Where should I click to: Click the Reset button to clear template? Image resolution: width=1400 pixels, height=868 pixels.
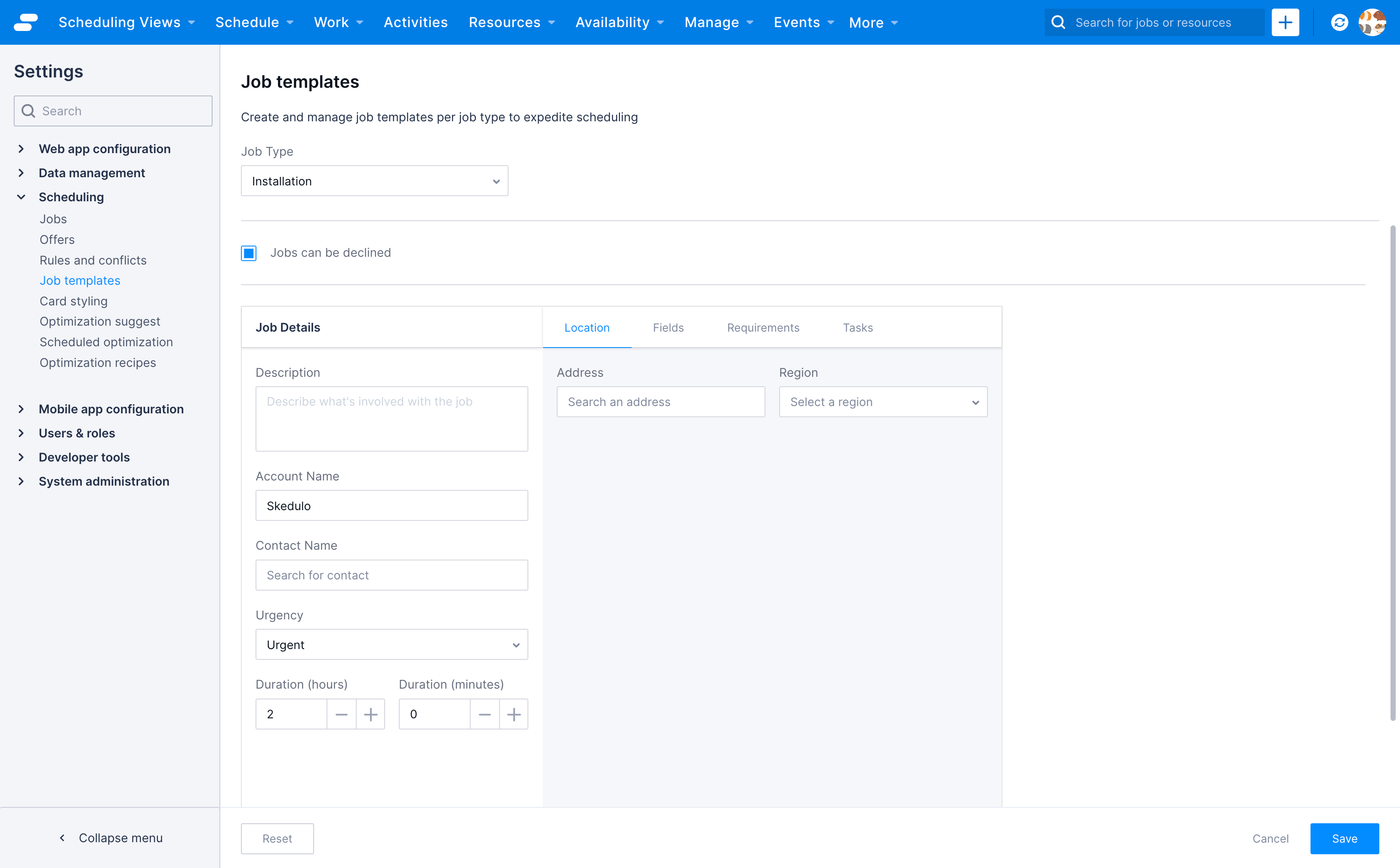277,838
